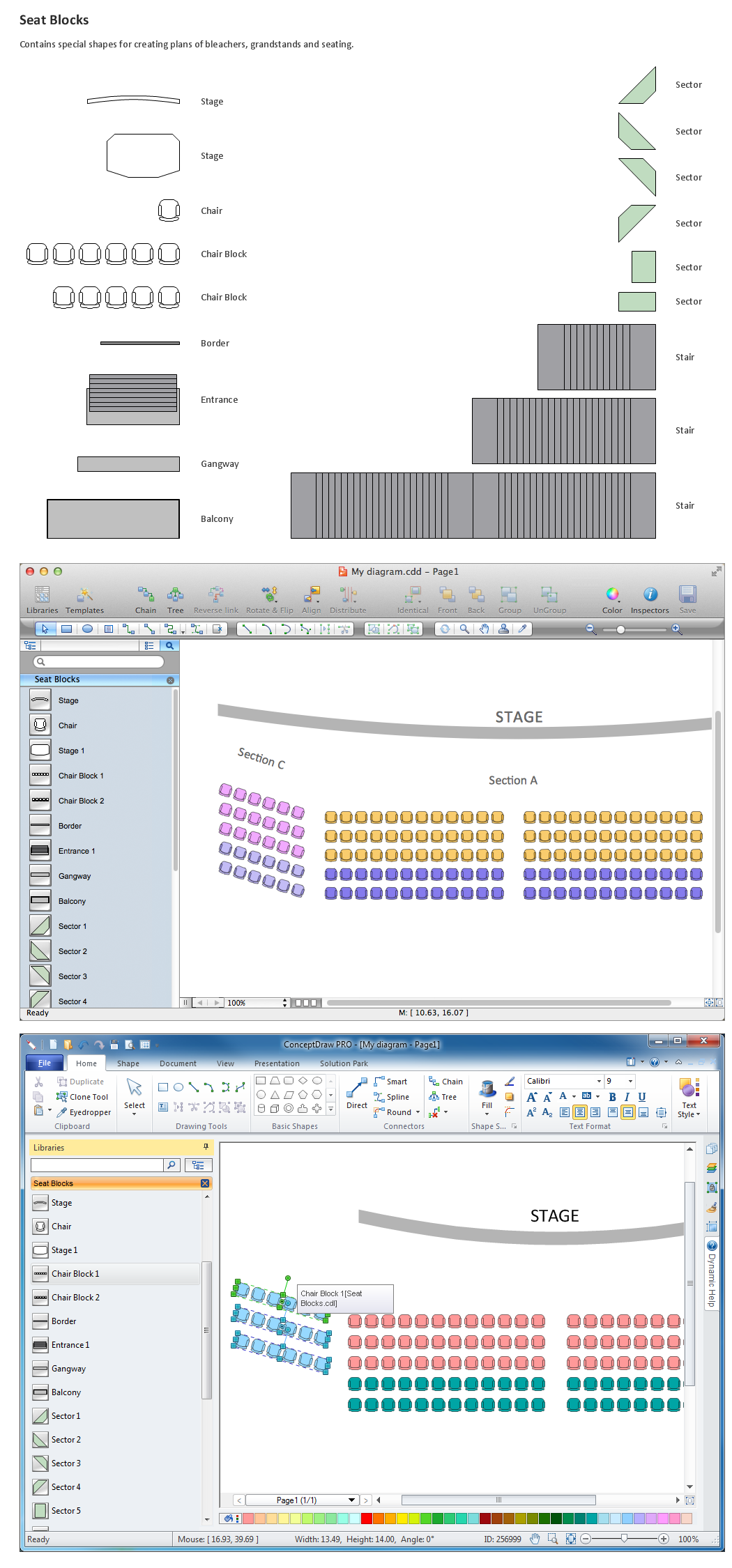Click the Align icon in Mac toolbar
Viewport: 732px width, 1568px height.
[x=311, y=599]
